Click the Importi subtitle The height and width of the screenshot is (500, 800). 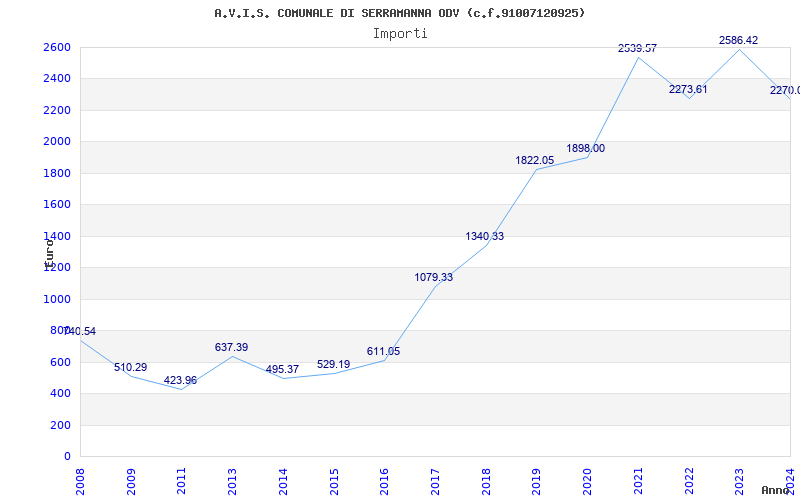400,34
